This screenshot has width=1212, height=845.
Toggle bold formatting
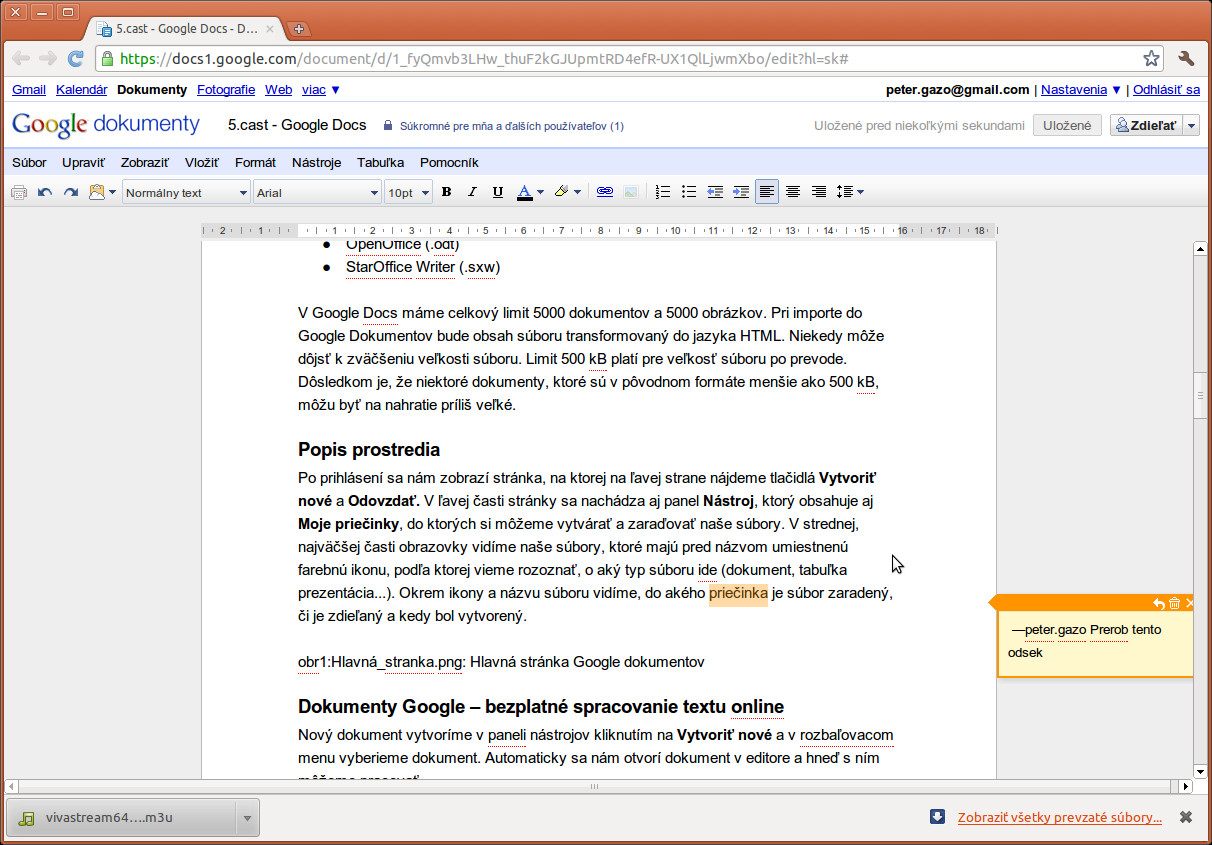pos(446,192)
